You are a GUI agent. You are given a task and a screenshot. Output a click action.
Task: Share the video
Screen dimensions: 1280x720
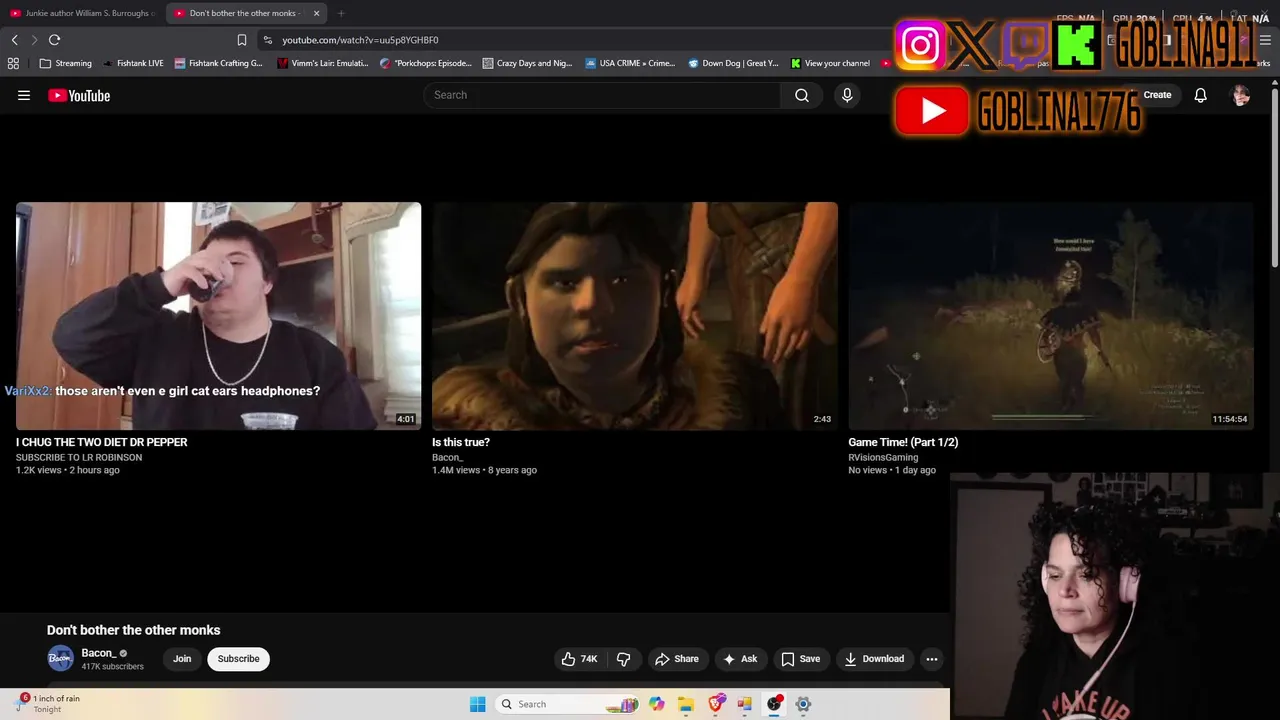(676, 659)
